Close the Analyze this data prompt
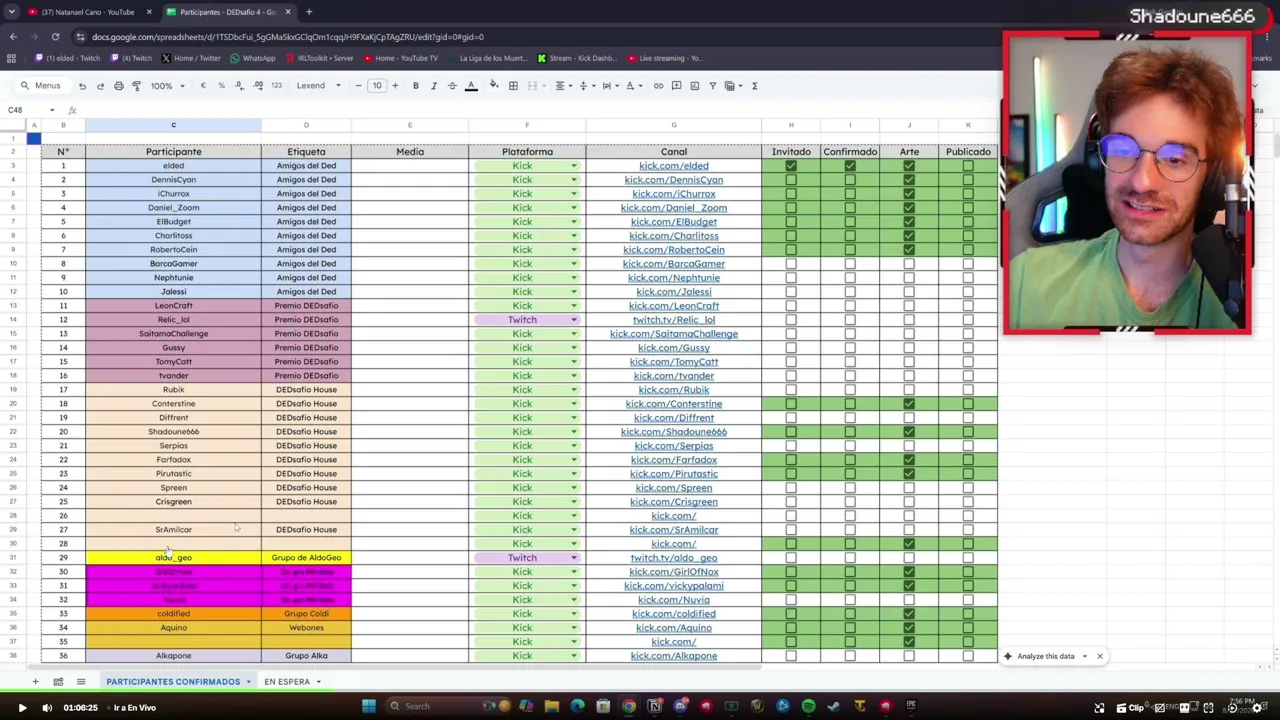The height and width of the screenshot is (720, 1280). click(1100, 657)
